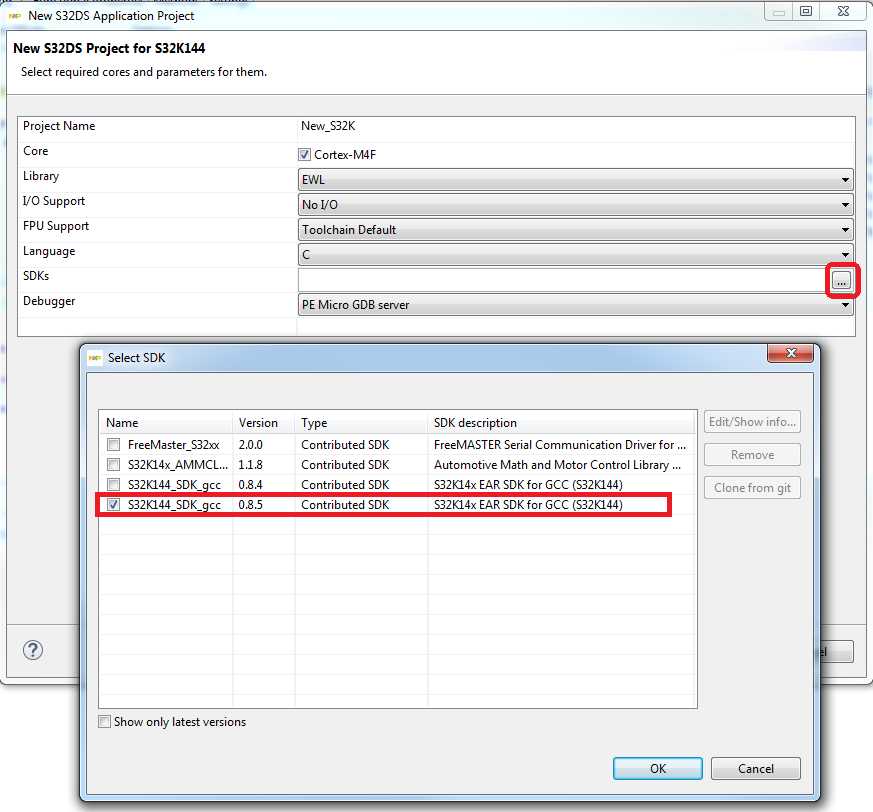Click the FreeMaster_S32xx row name
Image resolution: width=873 pixels, height=812 pixels.
[x=173, y=445]
